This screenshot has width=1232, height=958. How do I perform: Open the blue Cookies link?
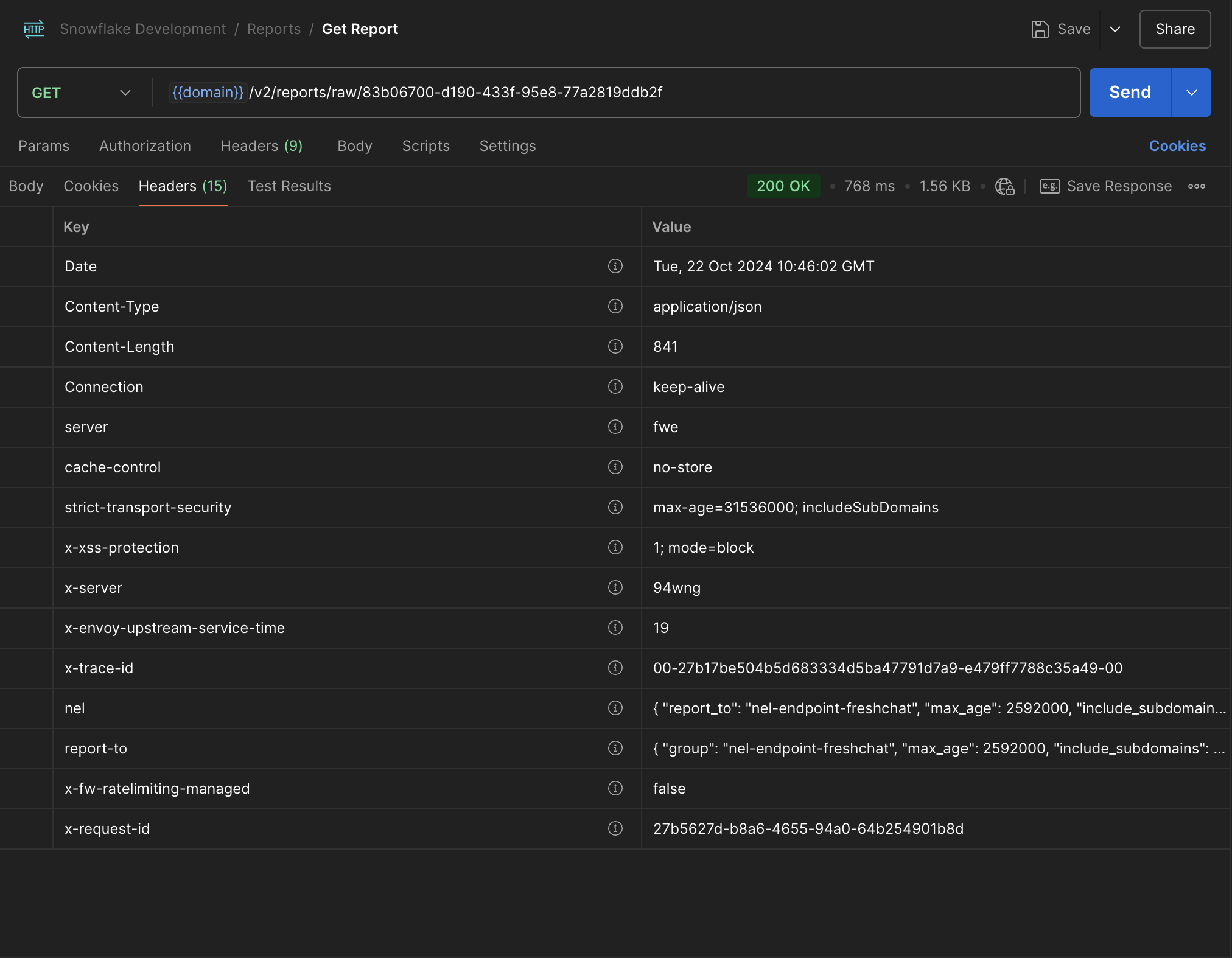click(x=1177, y=146)
